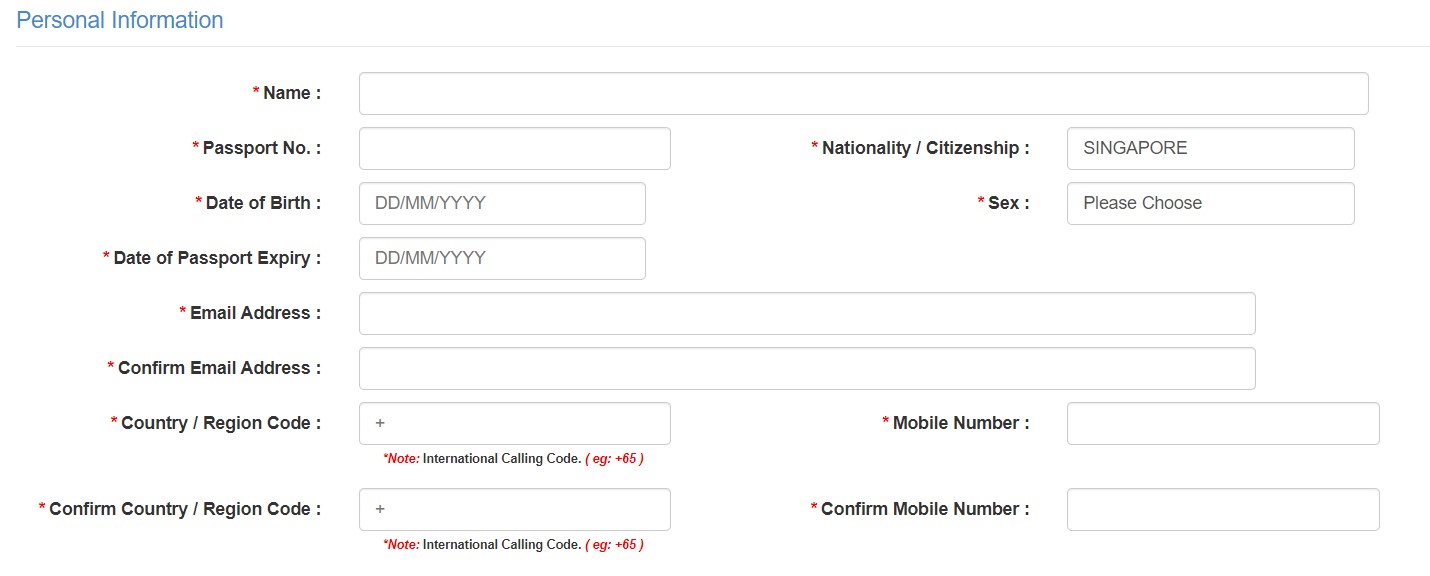Click the Name input field

click(x=863, y=93)
